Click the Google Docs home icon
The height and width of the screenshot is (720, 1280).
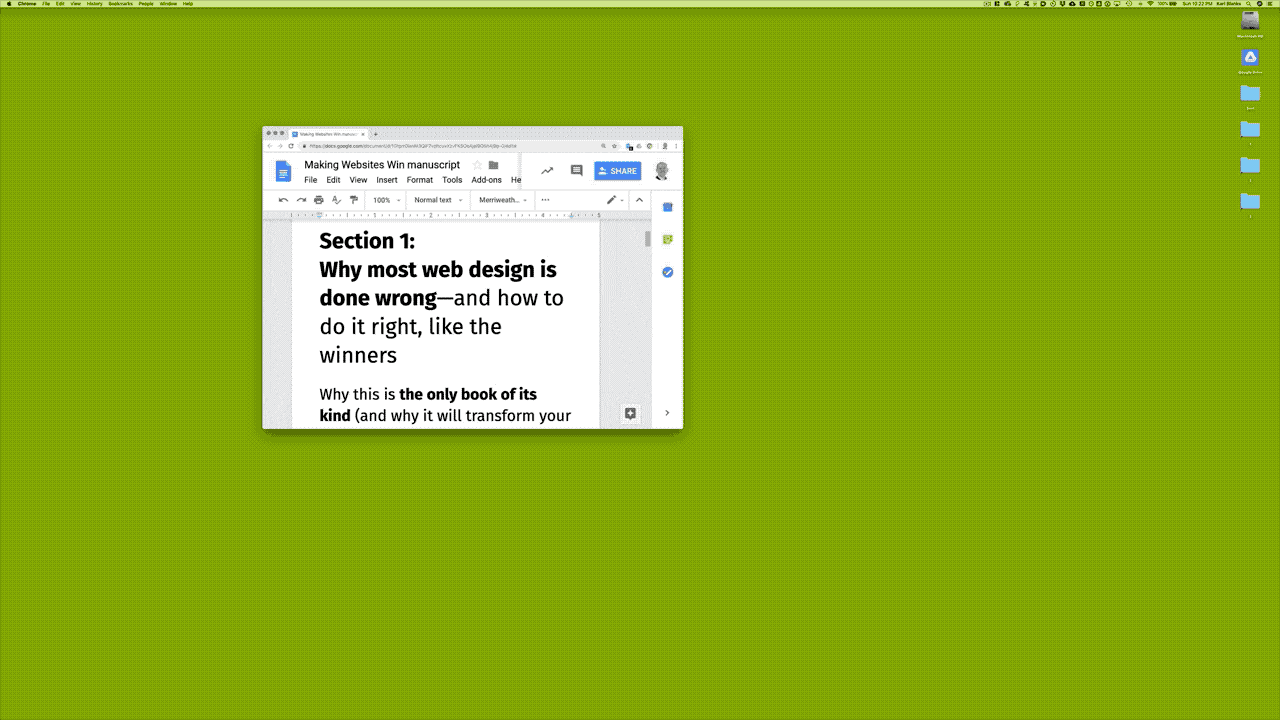coord(283,172)
